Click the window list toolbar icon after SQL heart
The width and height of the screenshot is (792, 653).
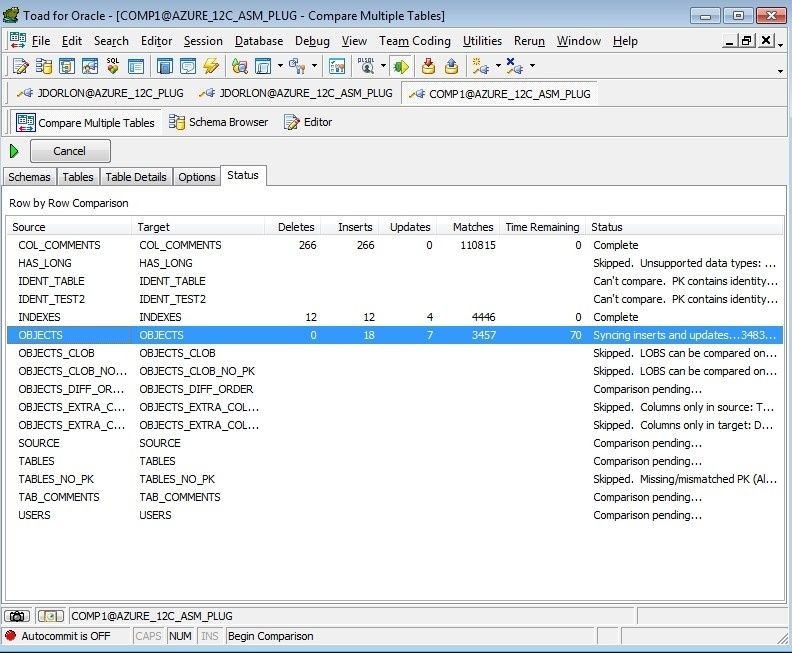136,66
